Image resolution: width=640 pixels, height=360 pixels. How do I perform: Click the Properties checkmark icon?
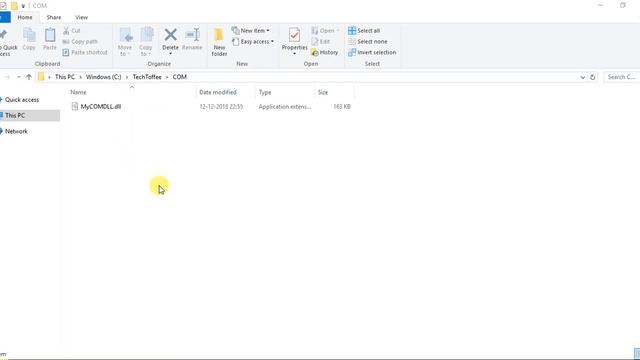[294, 35]
